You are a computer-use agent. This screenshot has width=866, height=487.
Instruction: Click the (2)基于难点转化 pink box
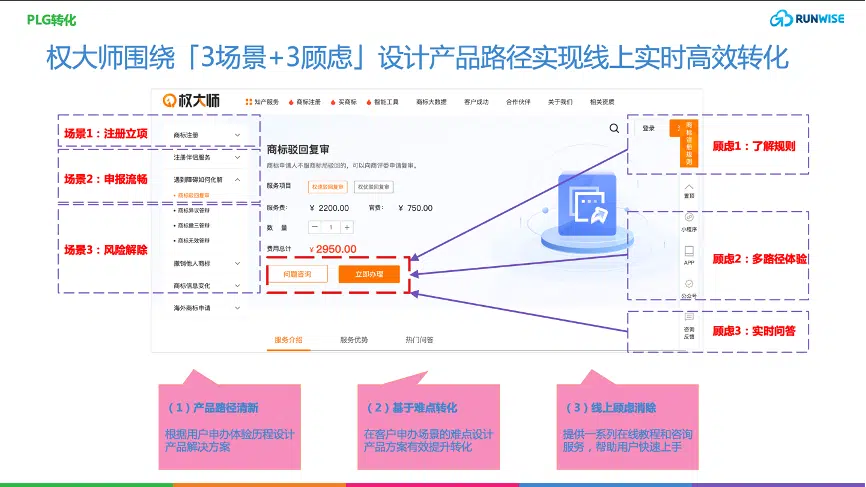429,427
